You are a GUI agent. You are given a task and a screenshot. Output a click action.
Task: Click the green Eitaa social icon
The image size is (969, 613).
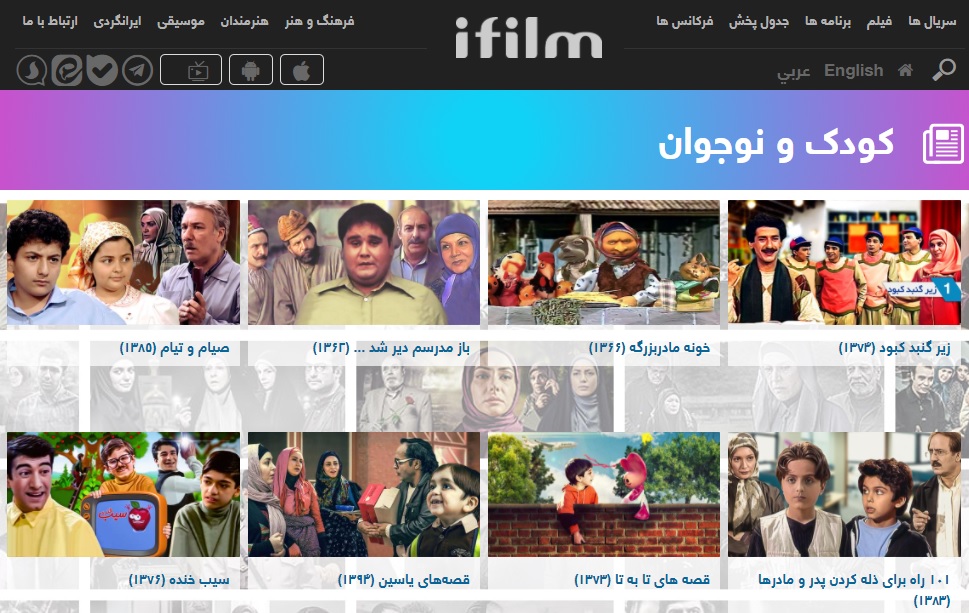67,70
